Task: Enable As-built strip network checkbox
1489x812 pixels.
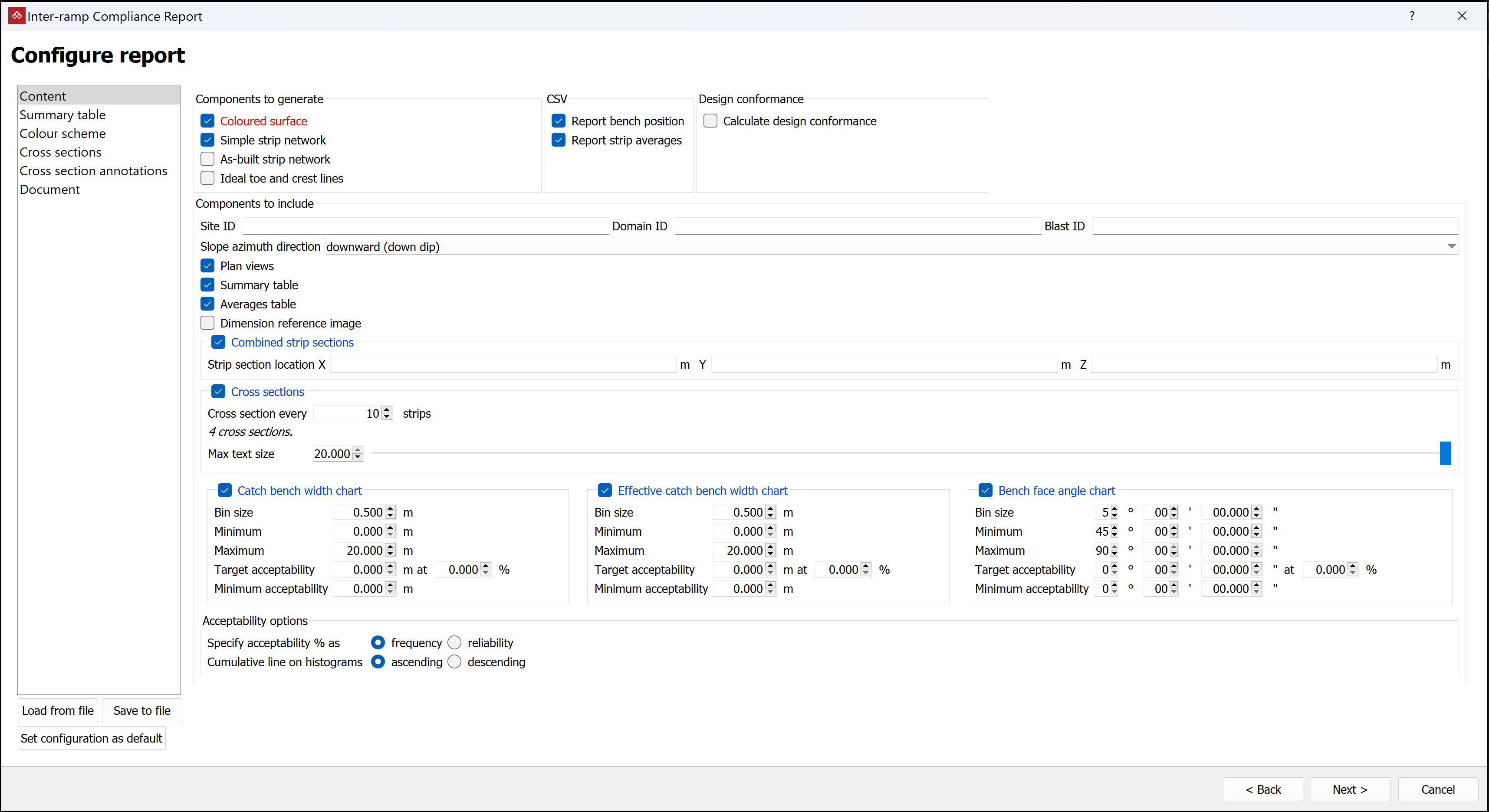Action: 207,159
